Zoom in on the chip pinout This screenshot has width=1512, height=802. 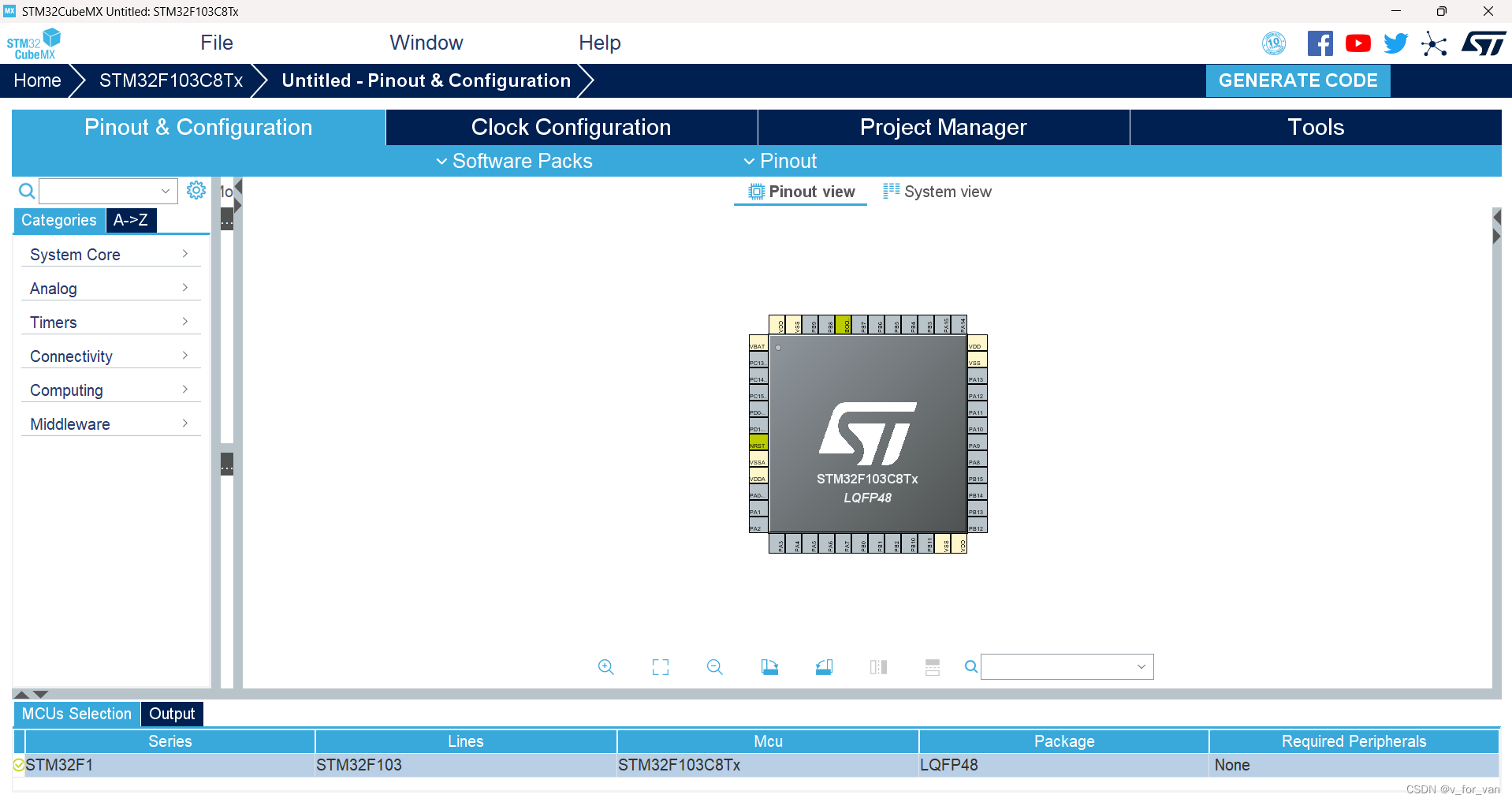coord(605,667)
